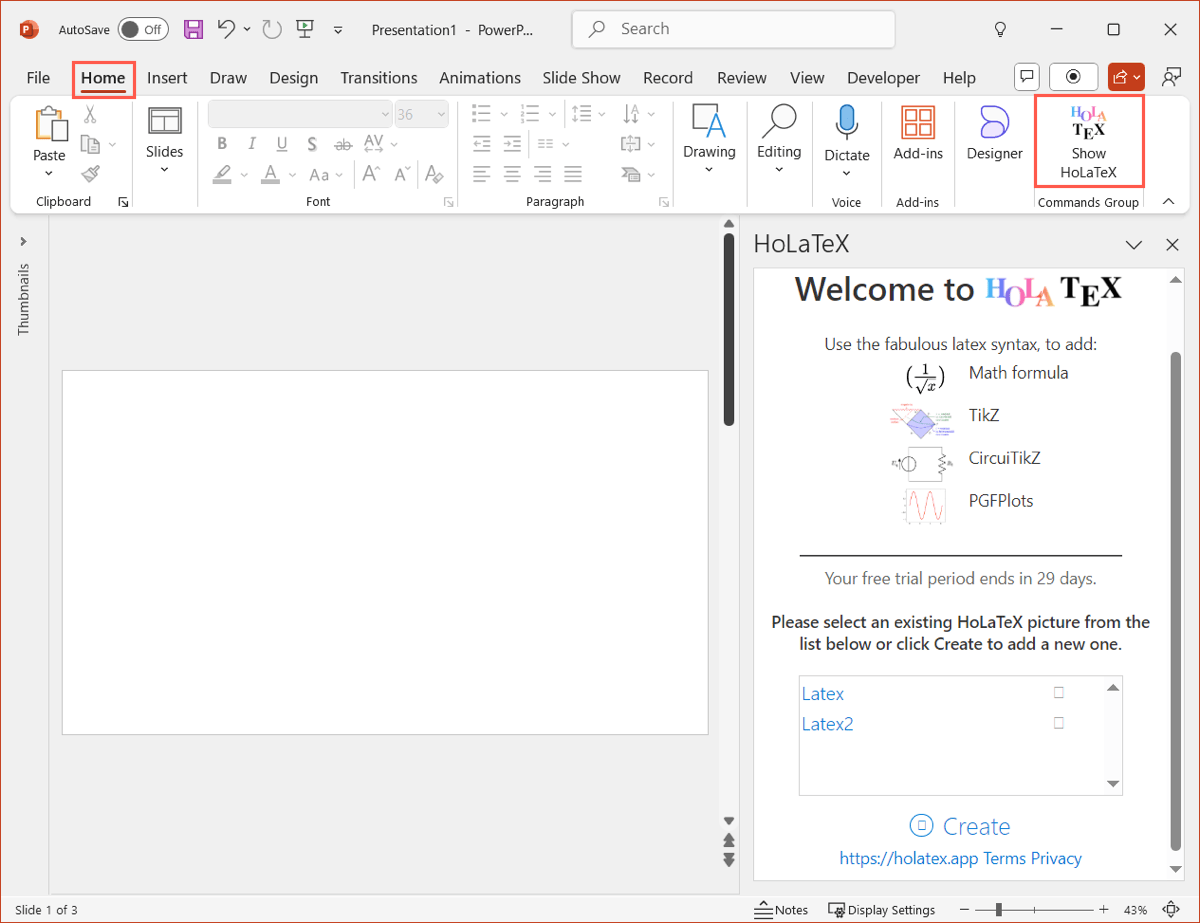Click the Copy icon in Clipboard group
1200x923 pixels.
91,144
